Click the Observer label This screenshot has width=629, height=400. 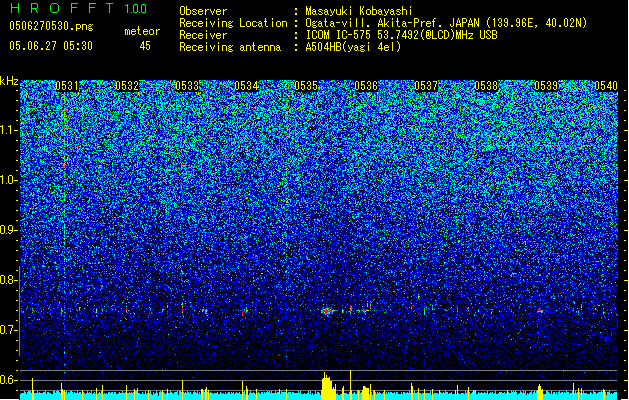(203, 11)
